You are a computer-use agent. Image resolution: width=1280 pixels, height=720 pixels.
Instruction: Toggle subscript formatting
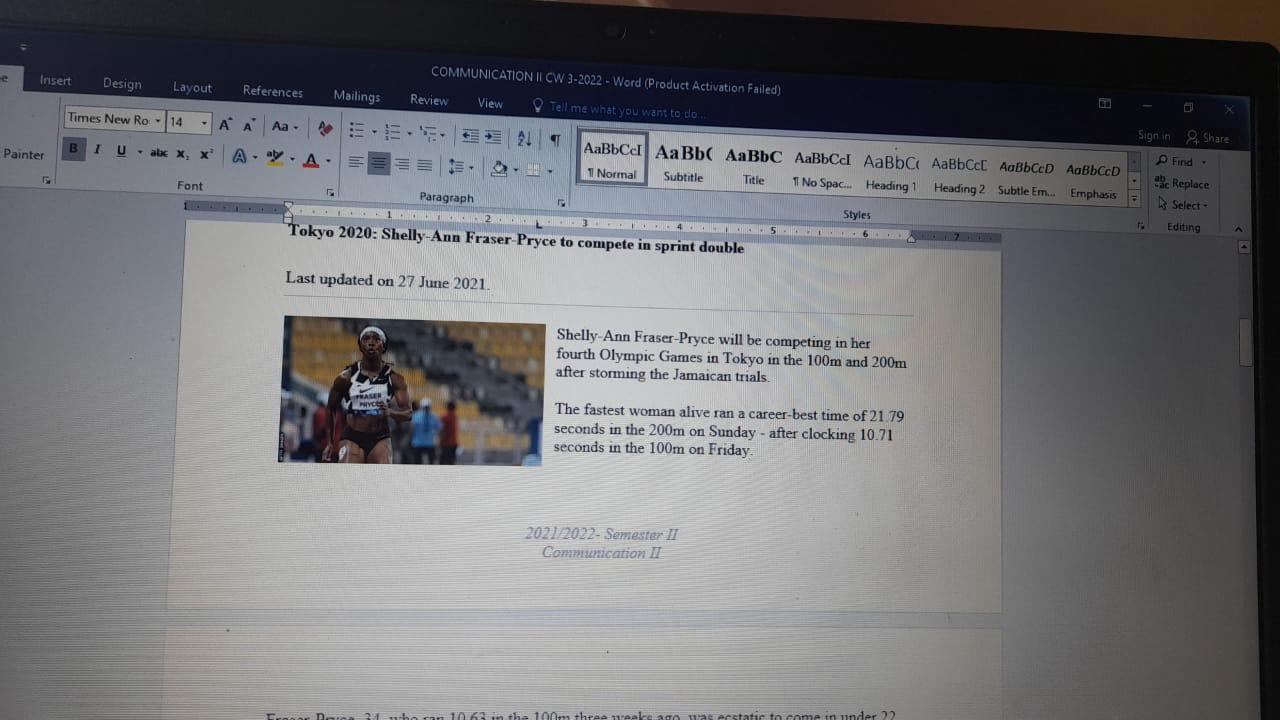(x=182, y=154)
